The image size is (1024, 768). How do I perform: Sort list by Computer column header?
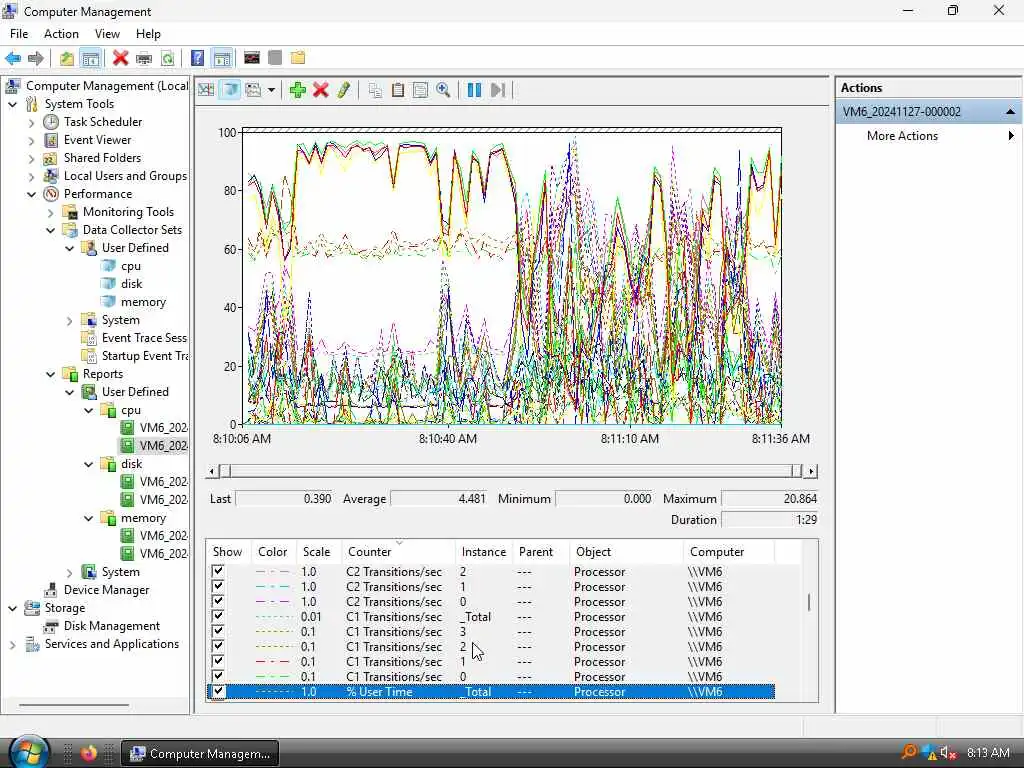tap(729, 552)
